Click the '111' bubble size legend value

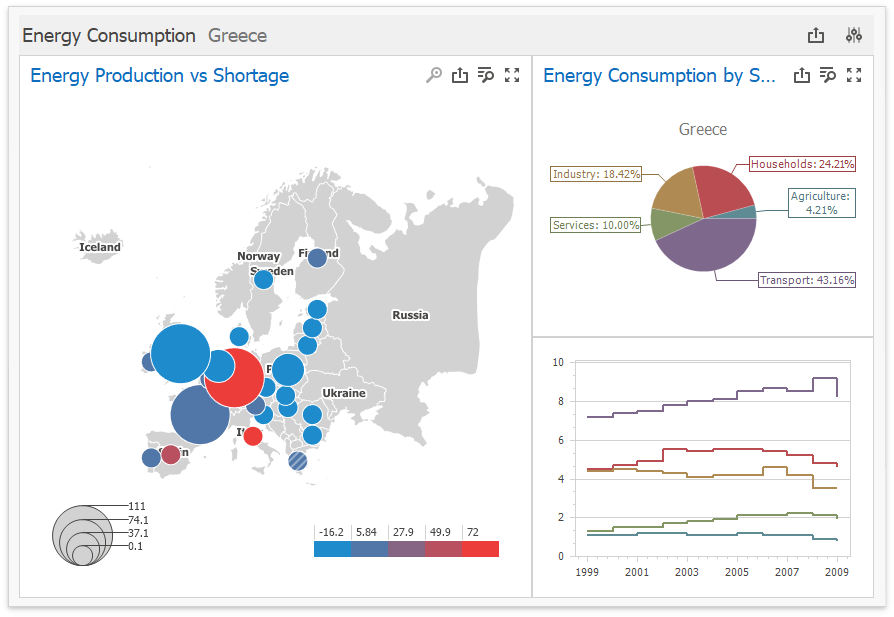click(x=137, y=506)
